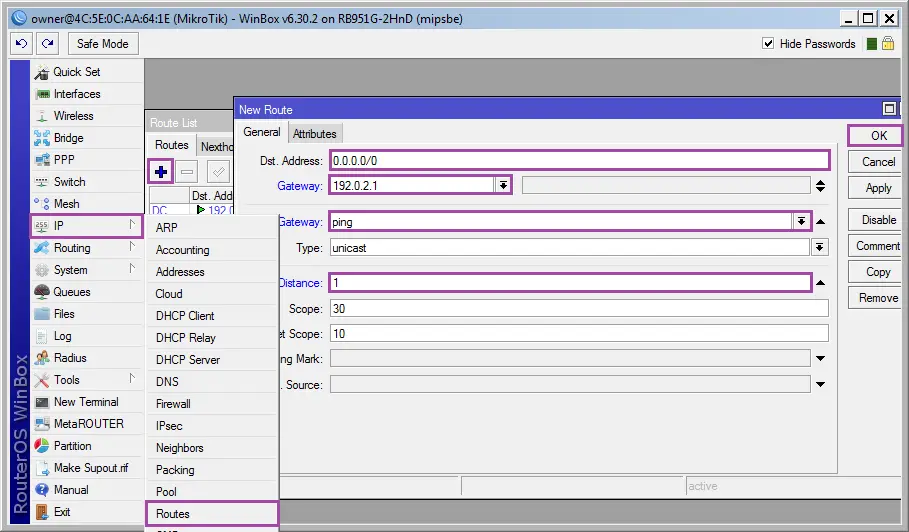Select Cloud from IP submenu
The image size is (909, 532).
coord(212,294)
